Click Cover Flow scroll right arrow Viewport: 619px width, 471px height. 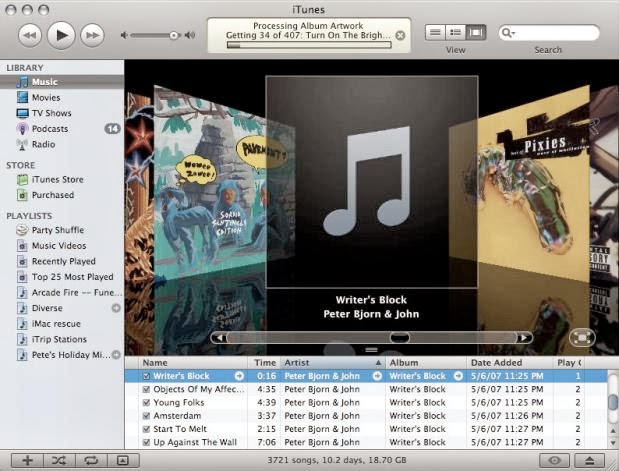pyautogui.click(x=524, y=338)
